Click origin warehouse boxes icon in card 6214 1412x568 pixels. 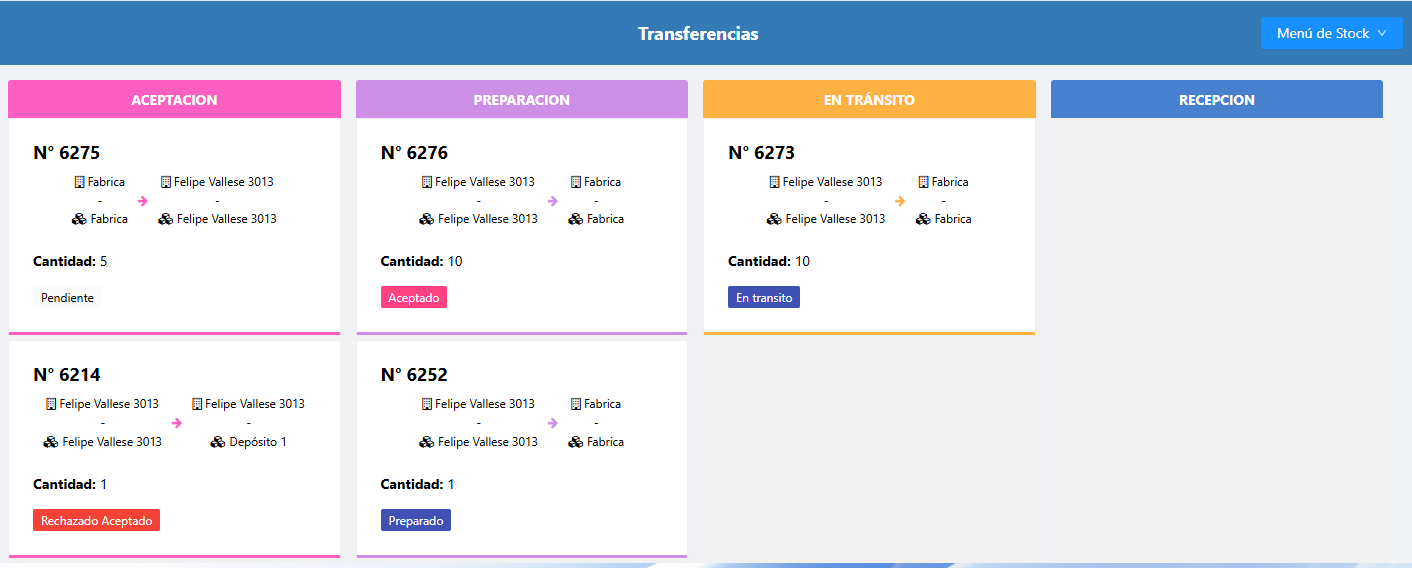pos(52,442)
